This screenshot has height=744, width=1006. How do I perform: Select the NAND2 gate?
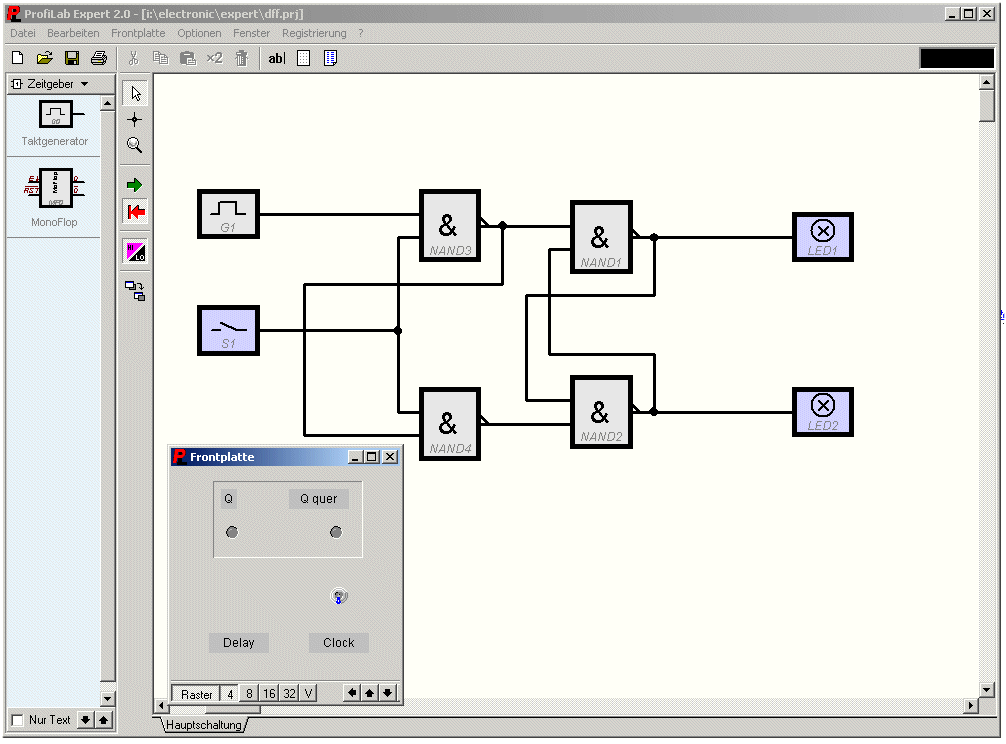601,412
